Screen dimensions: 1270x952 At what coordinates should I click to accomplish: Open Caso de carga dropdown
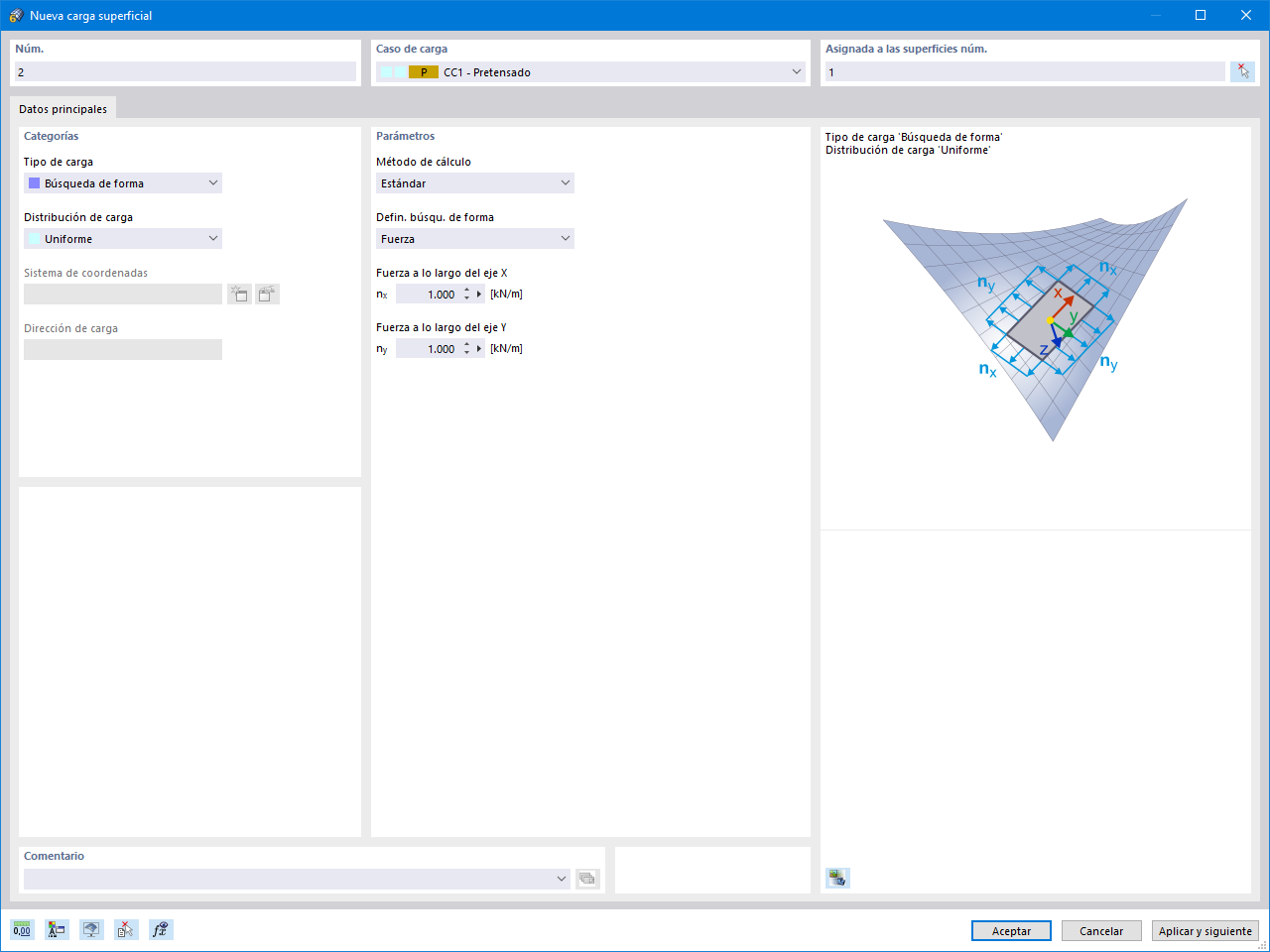coord(590,71)
